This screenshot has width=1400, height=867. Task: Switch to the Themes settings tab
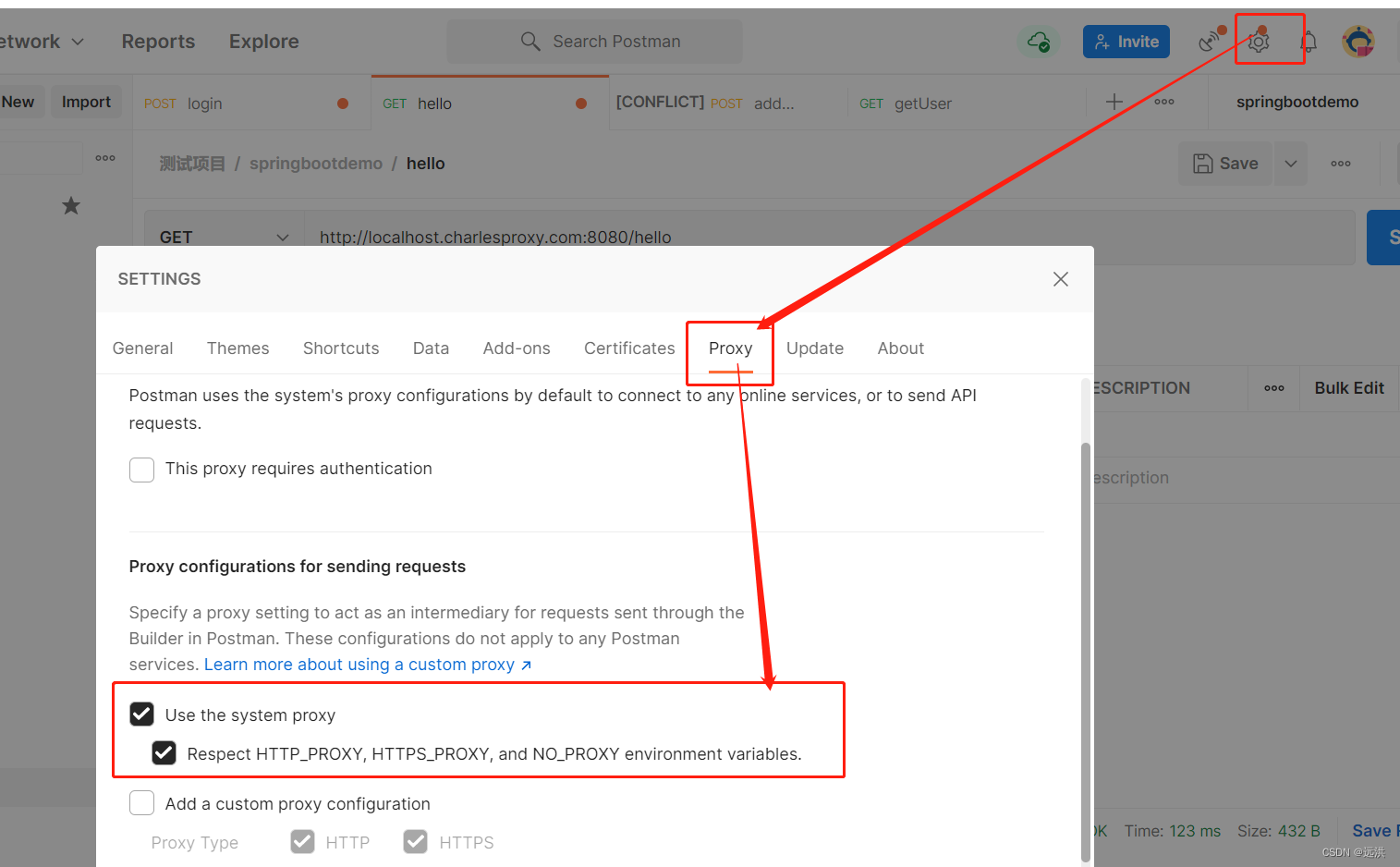tap(237, 348)
